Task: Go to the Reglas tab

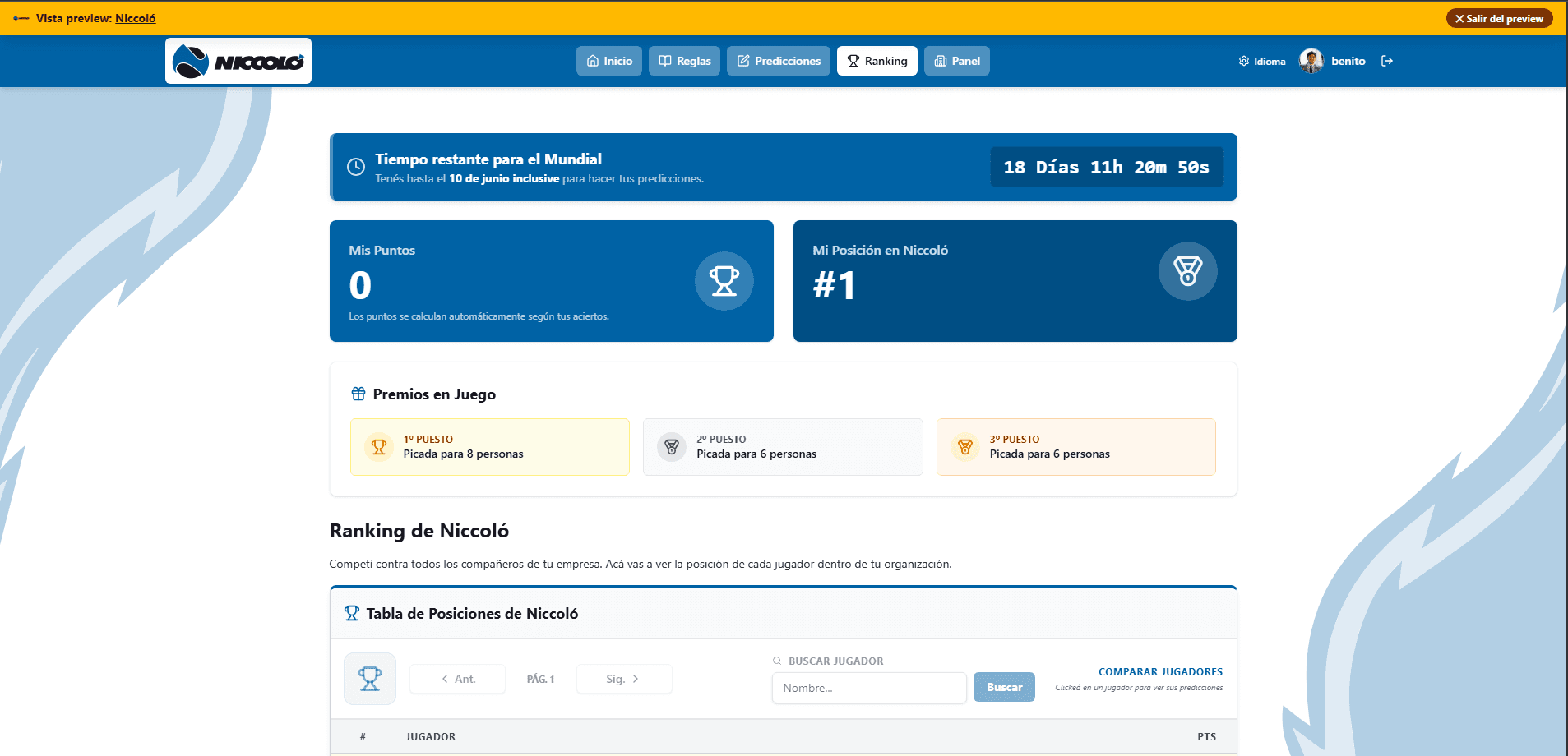Action: 685,61
